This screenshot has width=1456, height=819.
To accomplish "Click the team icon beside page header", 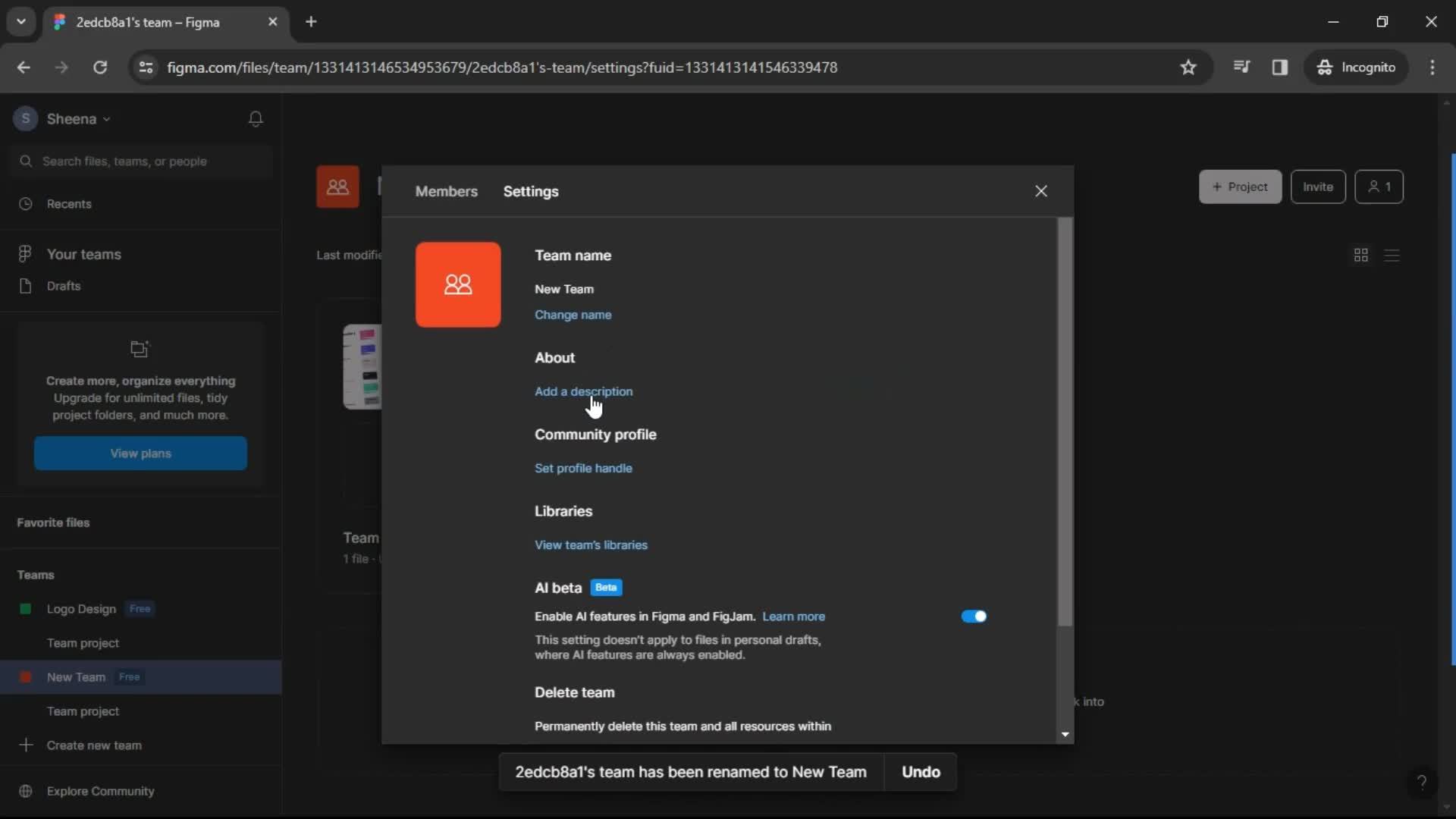I will click(337, 187).
